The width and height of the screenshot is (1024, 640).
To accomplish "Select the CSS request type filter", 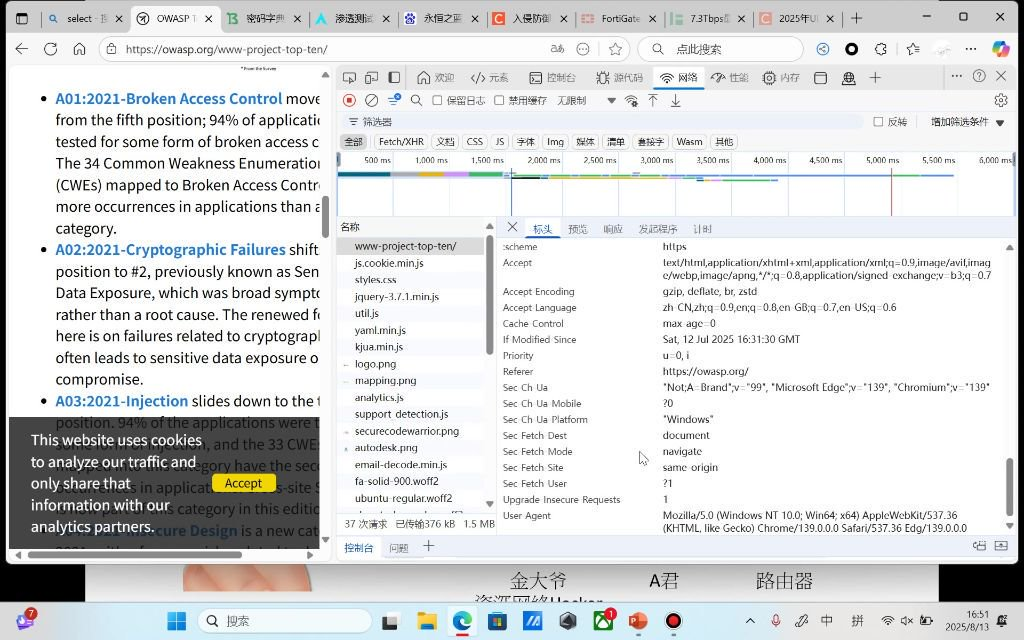I will point(475,142).
